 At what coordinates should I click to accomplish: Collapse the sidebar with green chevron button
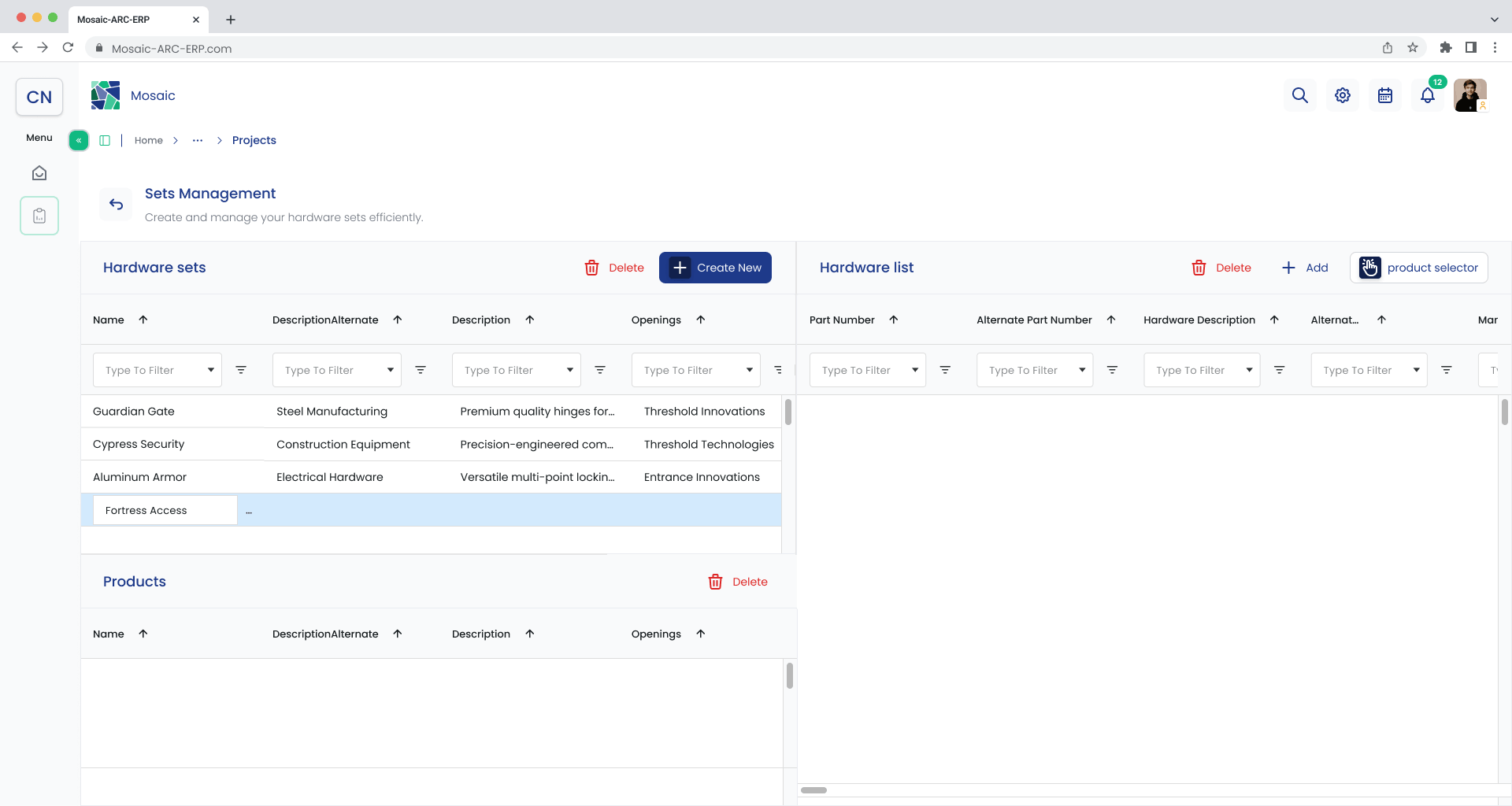(79, 140)
